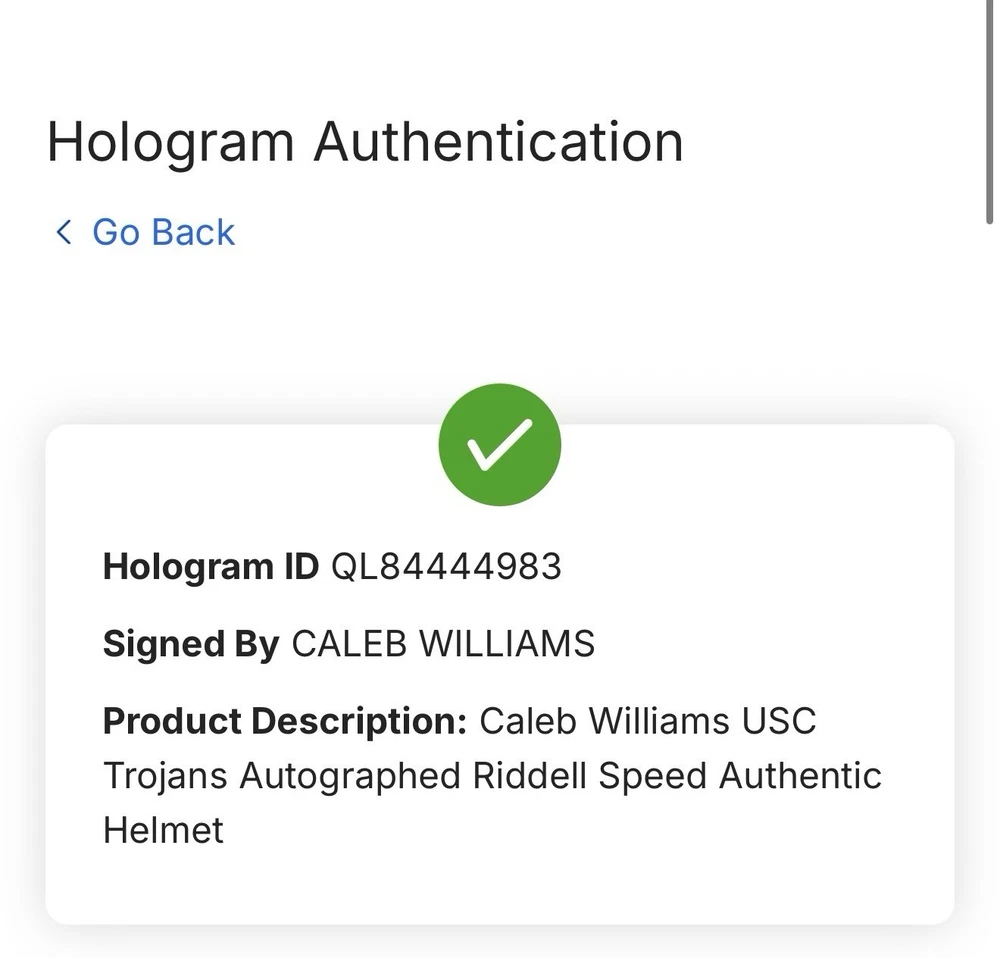Click uppercase CALEB in the Signed By value
This screenshot has height=958, width=1000.
[x=349, y=643]
